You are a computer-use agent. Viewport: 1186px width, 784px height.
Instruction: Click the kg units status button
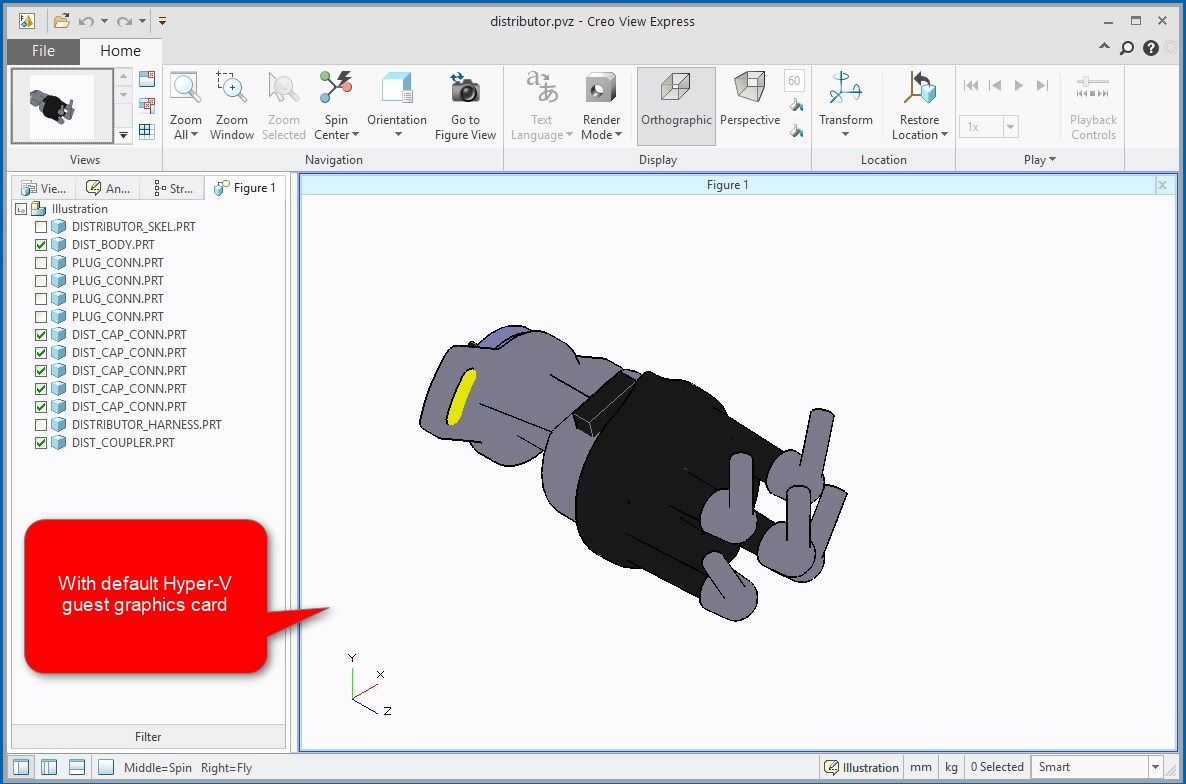(952, 767)
